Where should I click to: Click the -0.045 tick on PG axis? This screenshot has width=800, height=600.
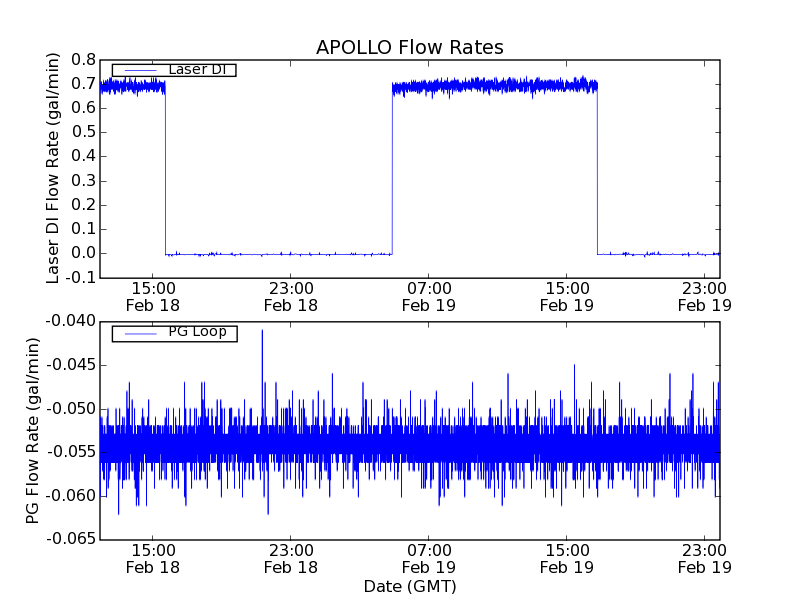click(71, 365)
